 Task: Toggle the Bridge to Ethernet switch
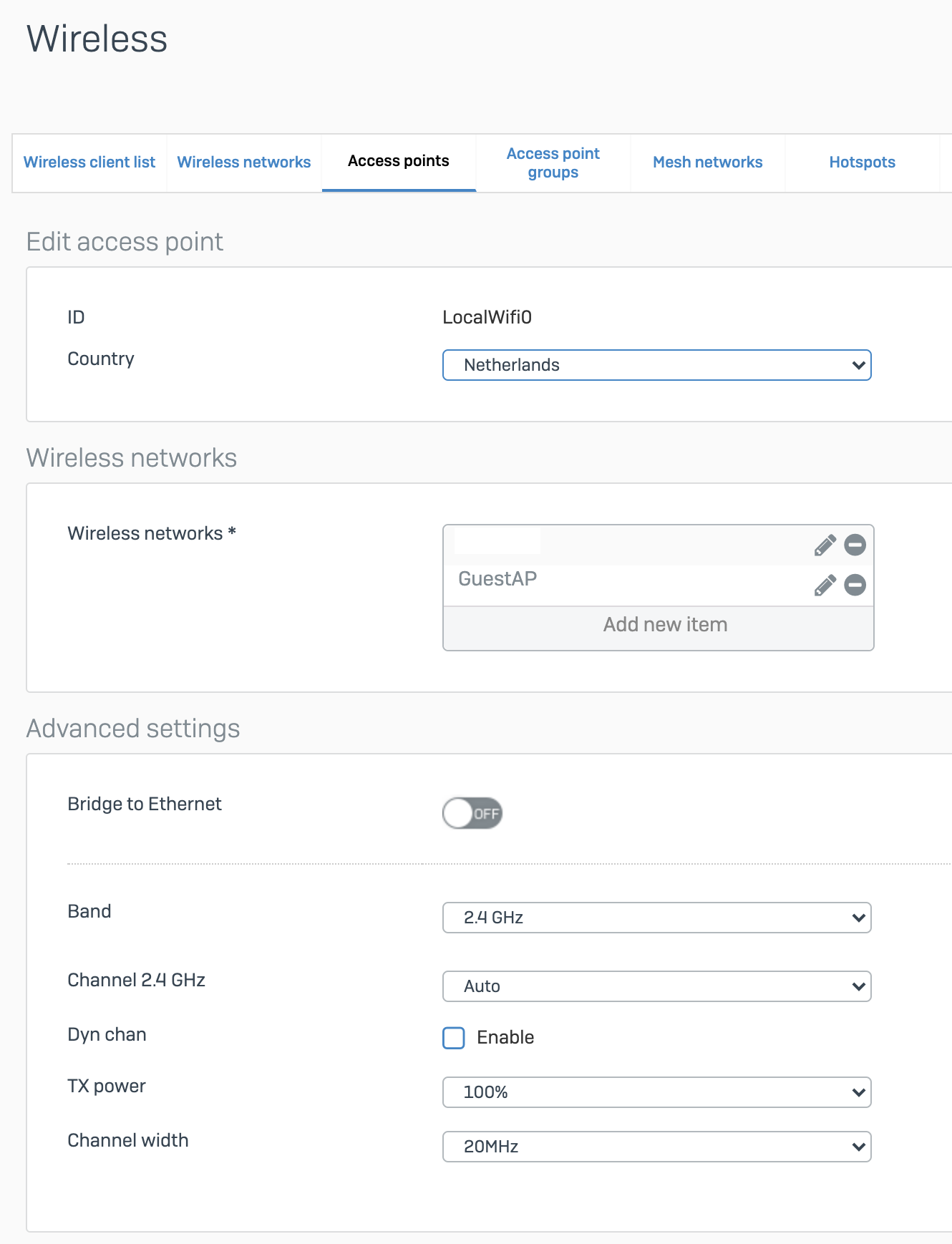pos(472,813)
